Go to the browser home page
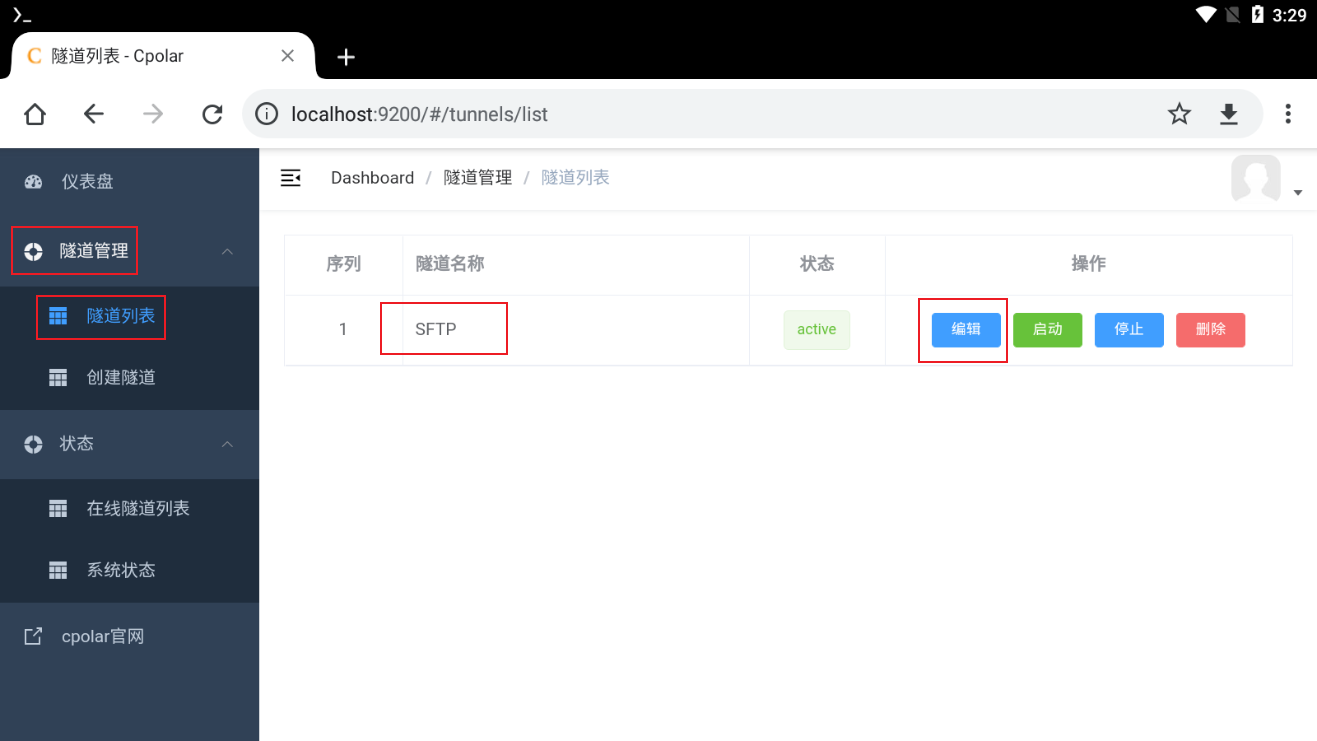 (x=35, y=114)
